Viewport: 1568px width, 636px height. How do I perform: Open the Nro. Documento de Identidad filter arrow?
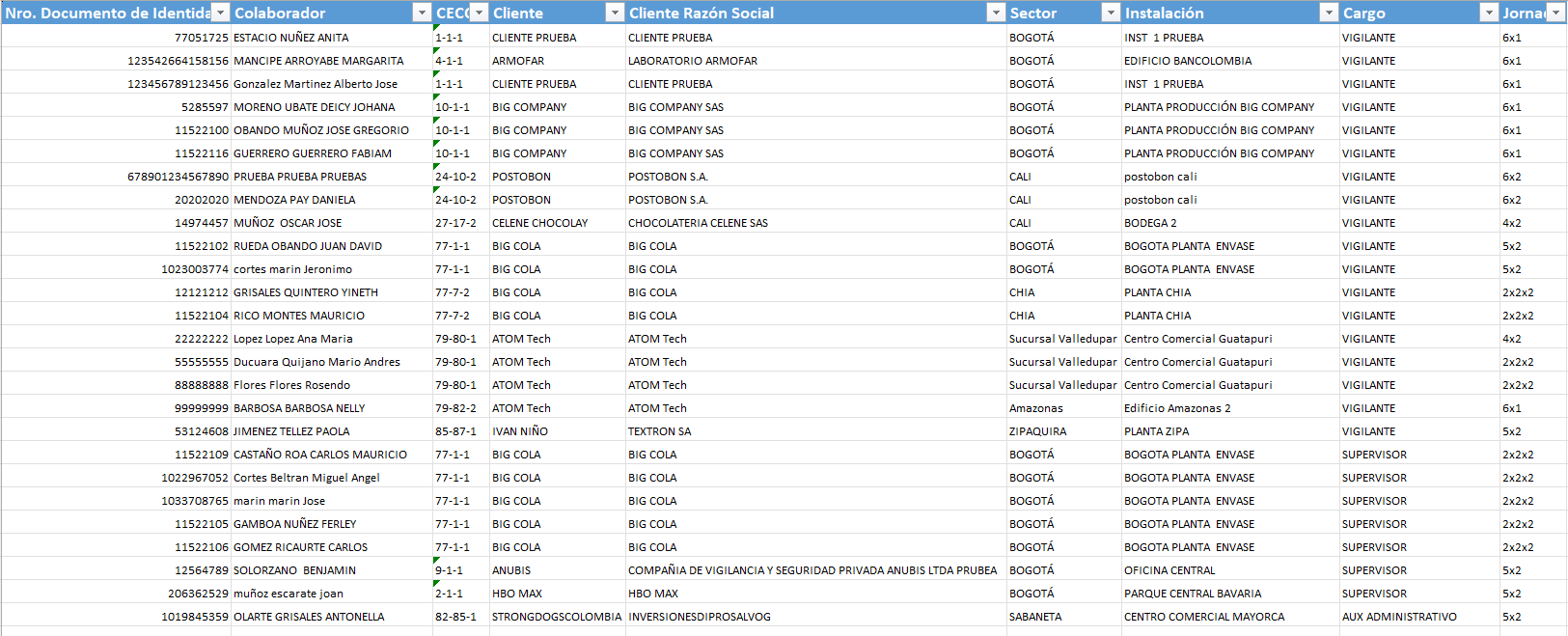[221, 13]
